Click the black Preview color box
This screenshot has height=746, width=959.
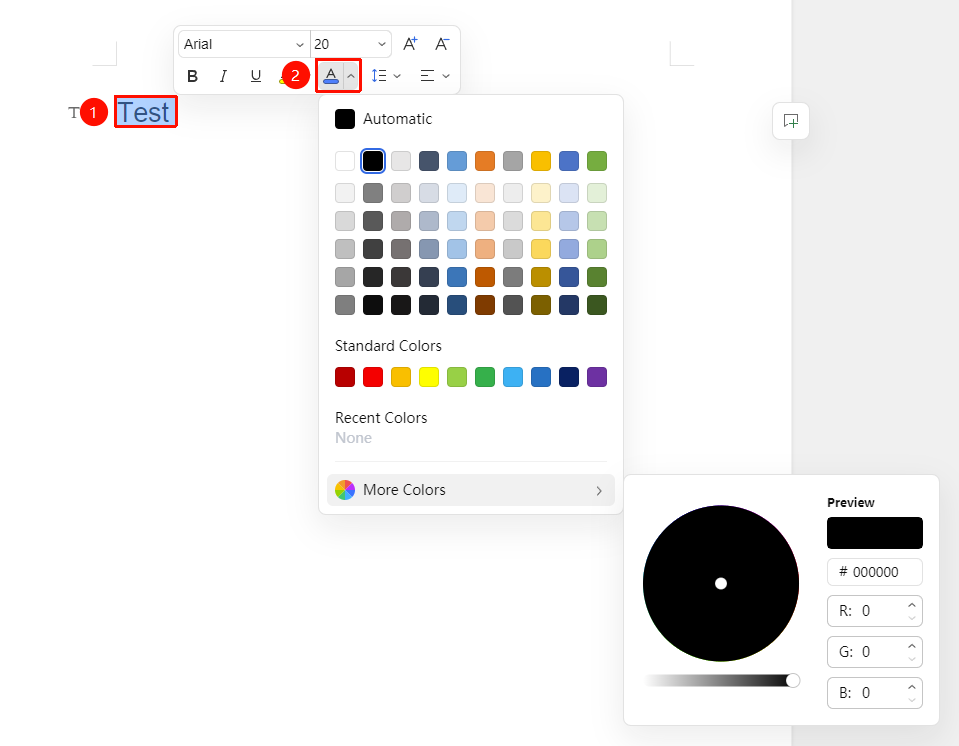tap(875, 533)
